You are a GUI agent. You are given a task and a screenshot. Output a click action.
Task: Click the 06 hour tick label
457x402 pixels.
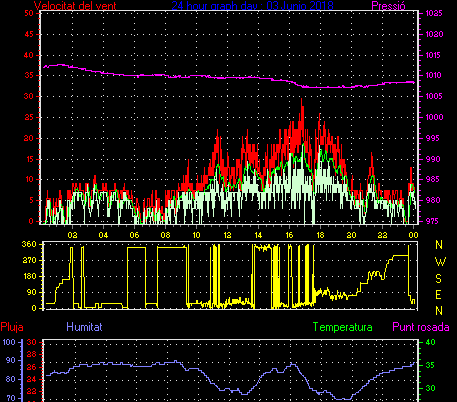pos(134,235)
